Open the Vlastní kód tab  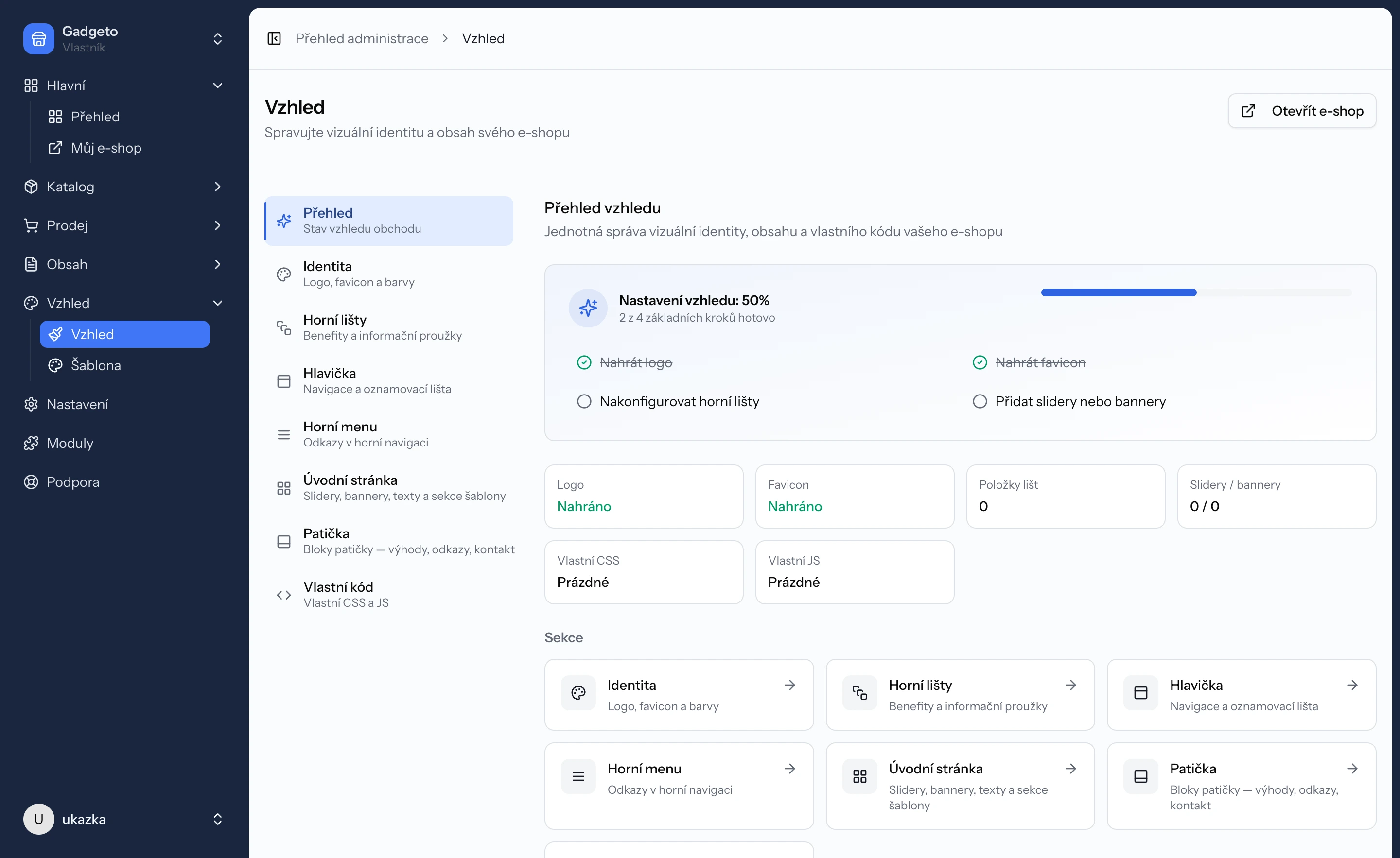click(389, 595)
